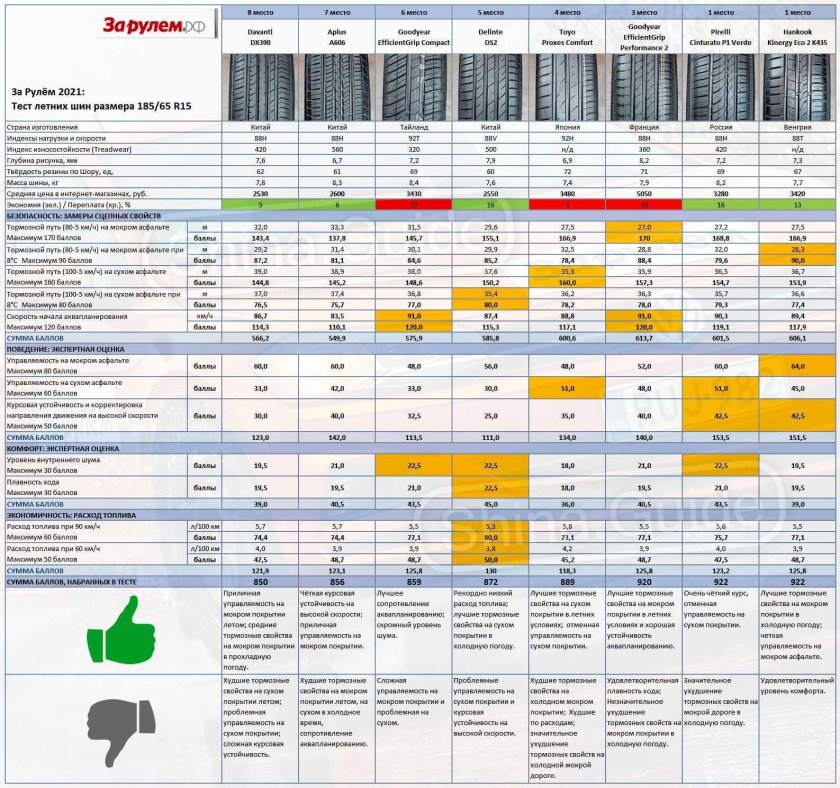840x788 pixels.
Task: Click the total score 920 cell
Action: click(x=643, y=581)
